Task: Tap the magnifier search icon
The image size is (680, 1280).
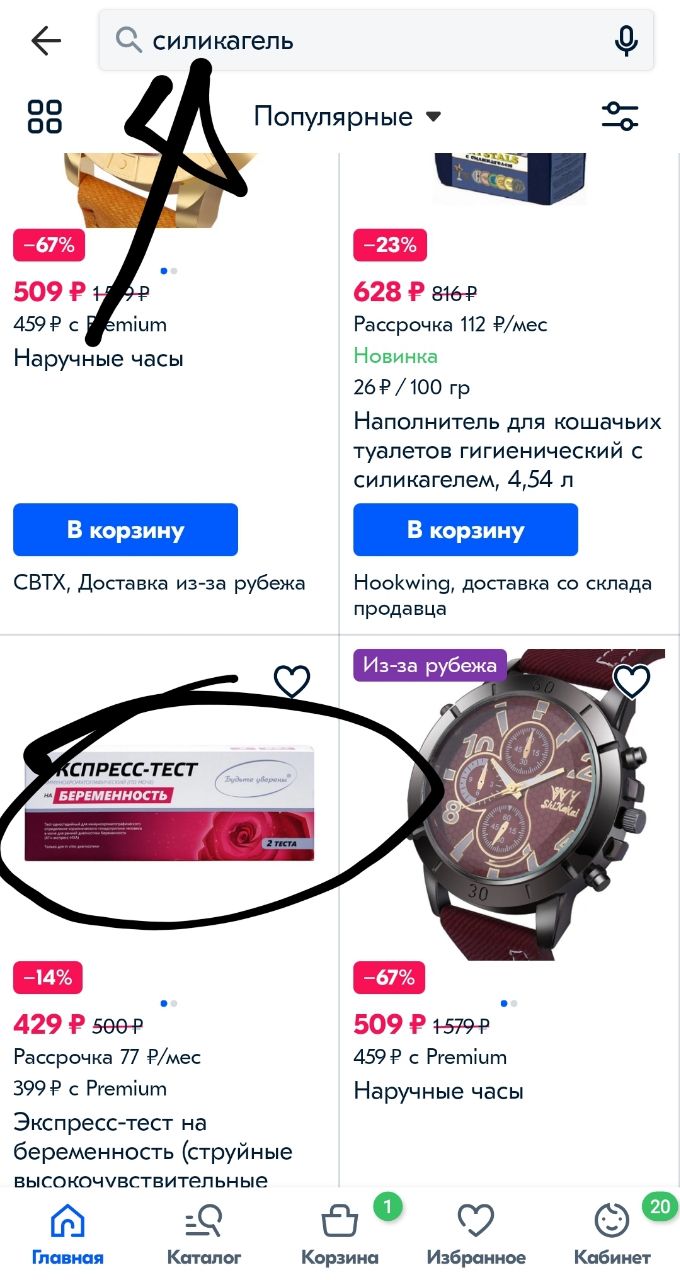Action: click(128, 41)
